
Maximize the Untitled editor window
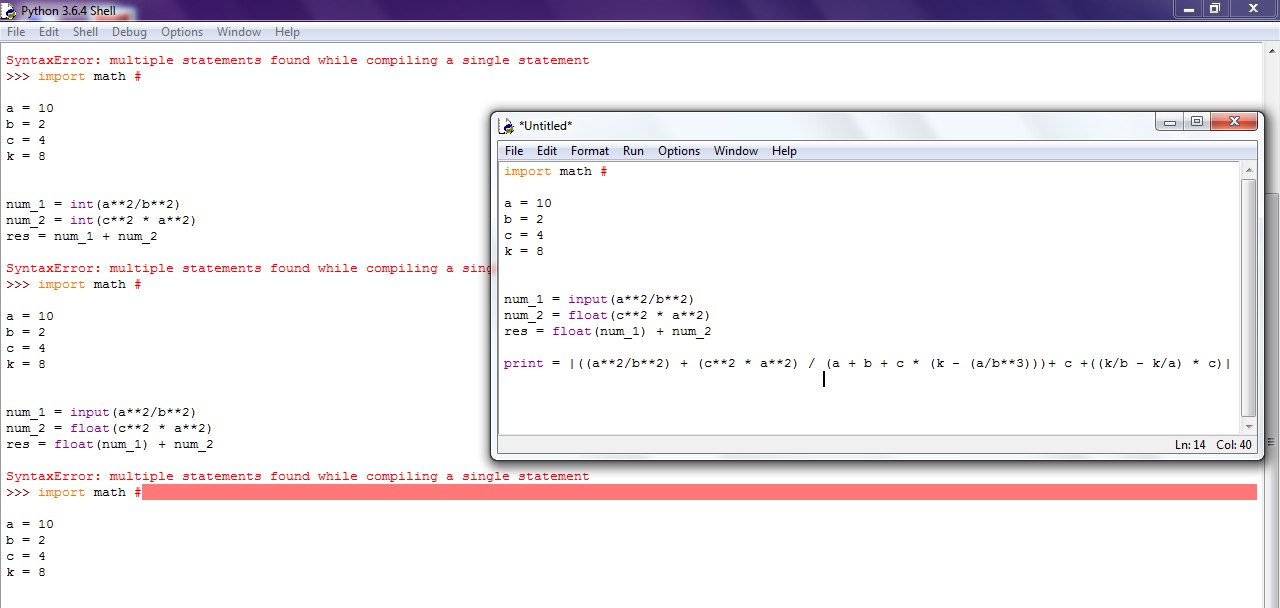[1196, 121]
